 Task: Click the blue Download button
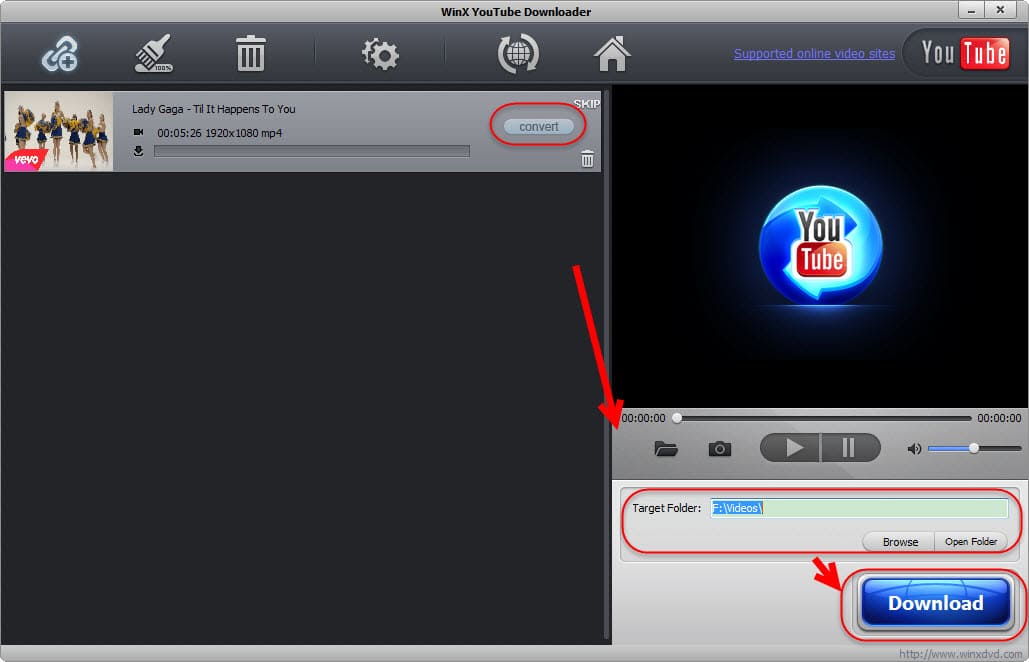click(935, 603)
